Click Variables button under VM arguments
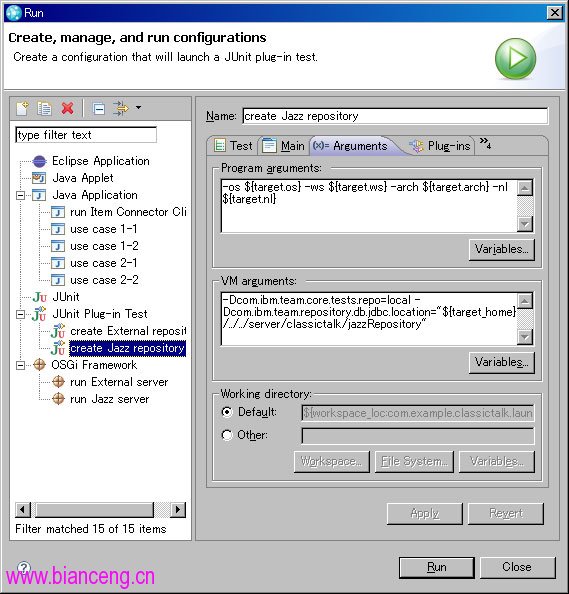The width and height of the screenshot is (569, 594). pyautogui.click(x=502, y=363)
